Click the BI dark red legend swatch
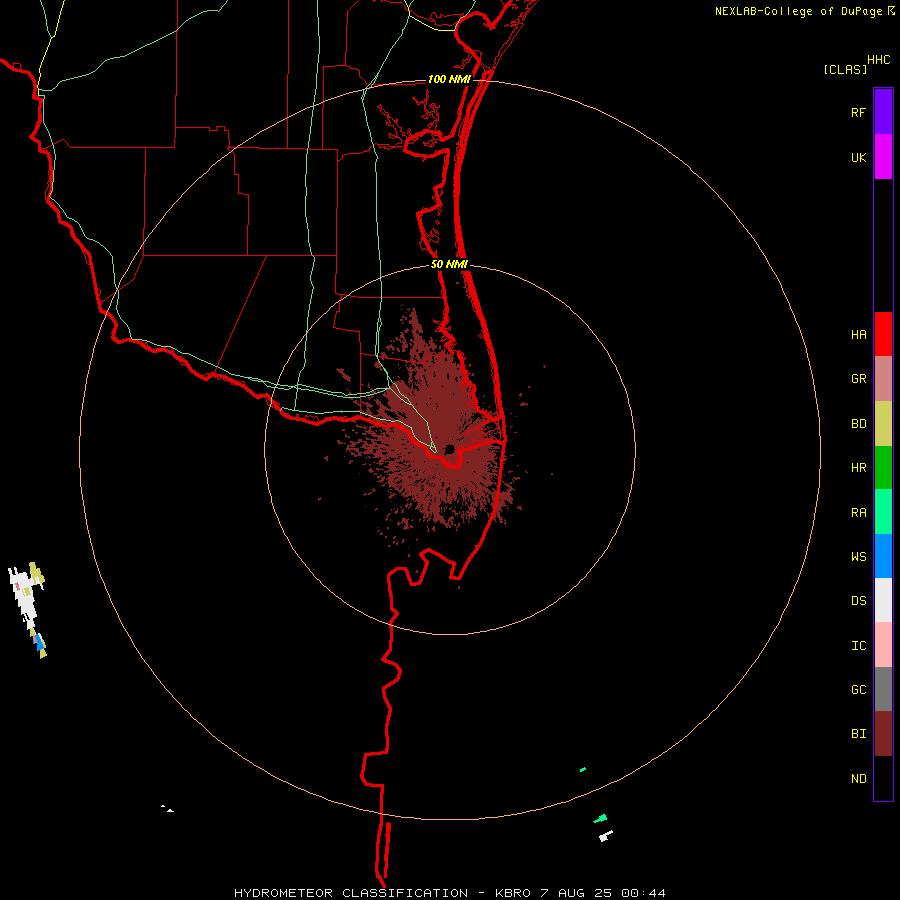This screenshot has height=900, width=900. pos(883,734)
